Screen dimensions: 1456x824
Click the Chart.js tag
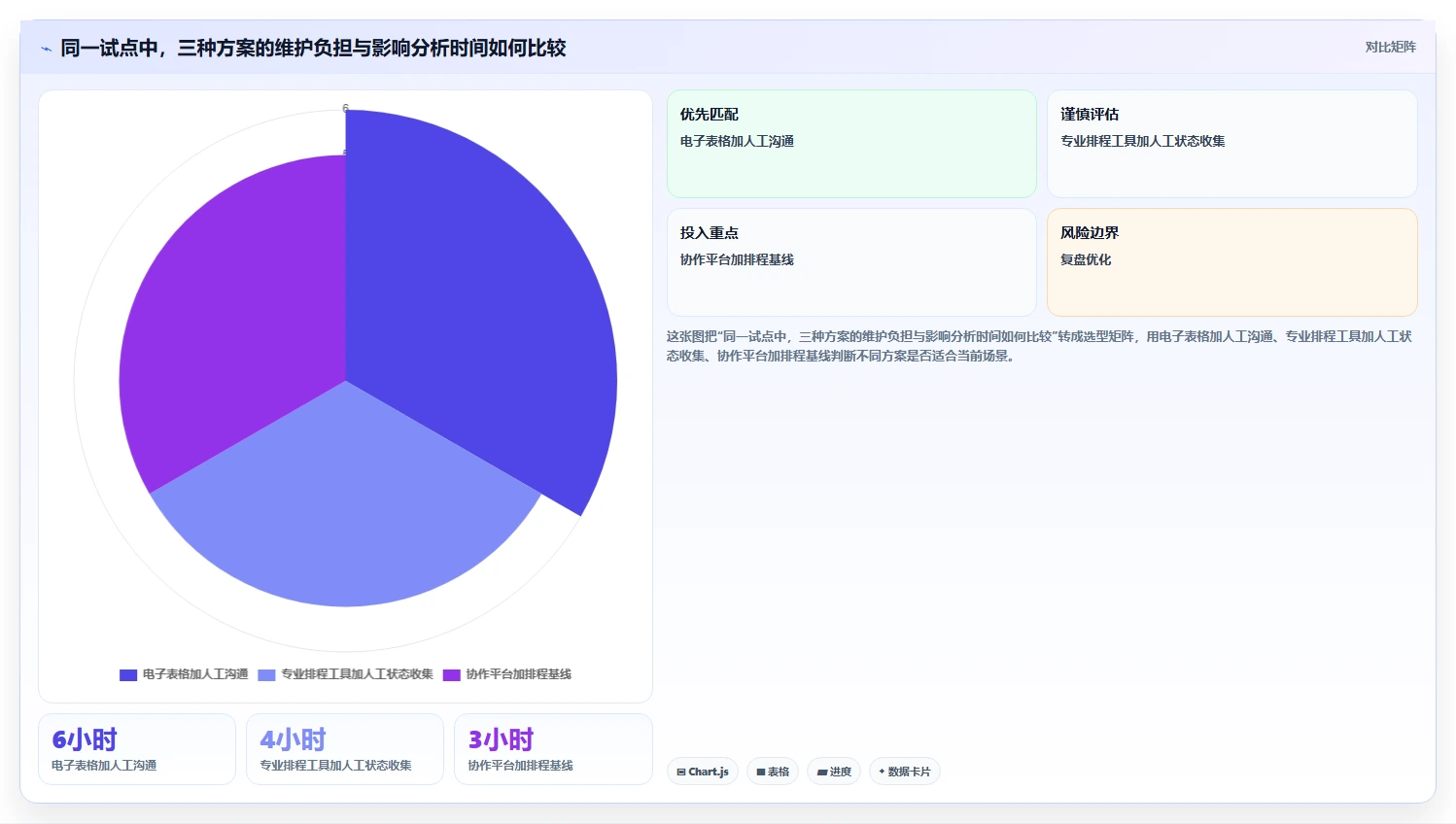pos(703,772)
